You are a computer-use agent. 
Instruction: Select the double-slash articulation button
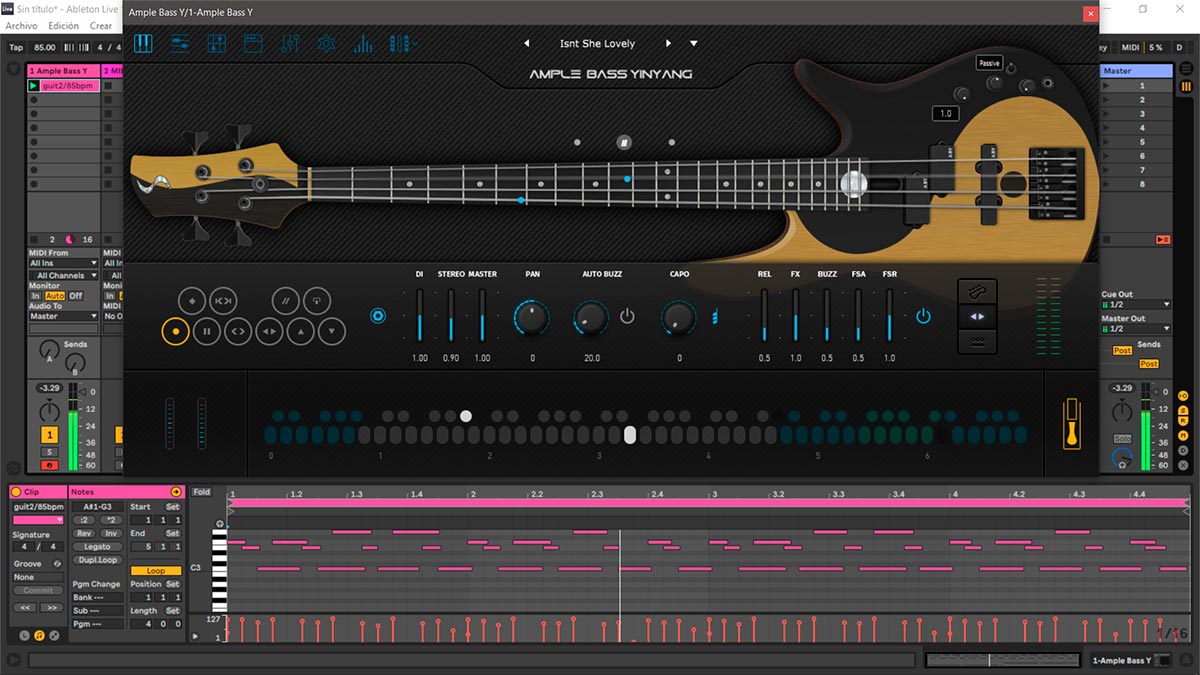pyautogui.click(x=286, y=300)
